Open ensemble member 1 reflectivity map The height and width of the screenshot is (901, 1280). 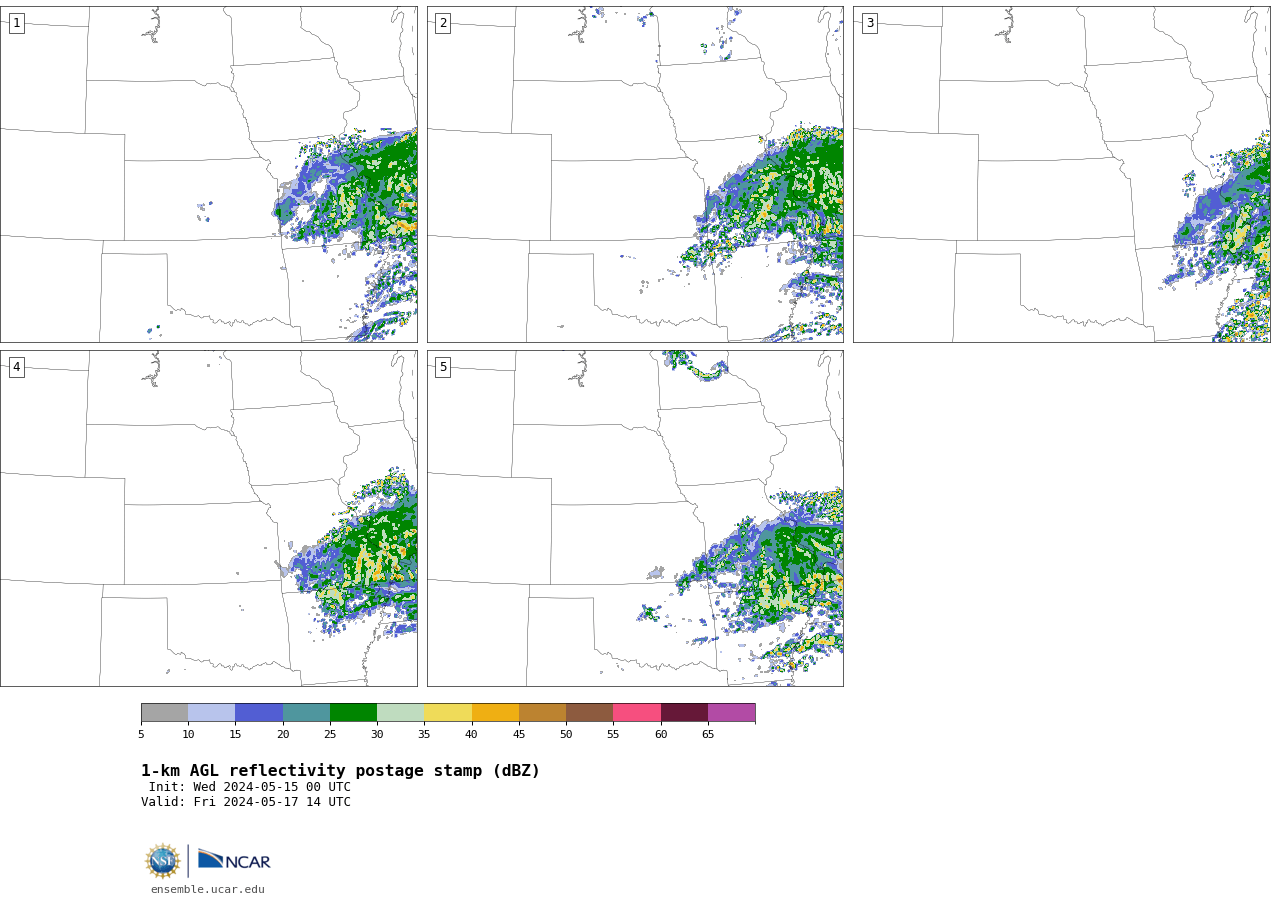(208, 174)
